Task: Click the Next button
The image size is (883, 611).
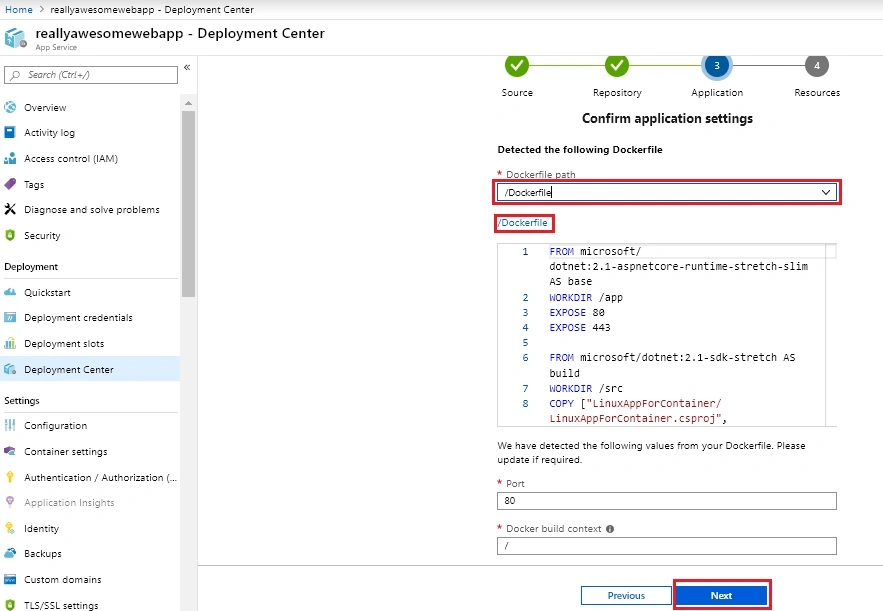Action: coord(721,595)
